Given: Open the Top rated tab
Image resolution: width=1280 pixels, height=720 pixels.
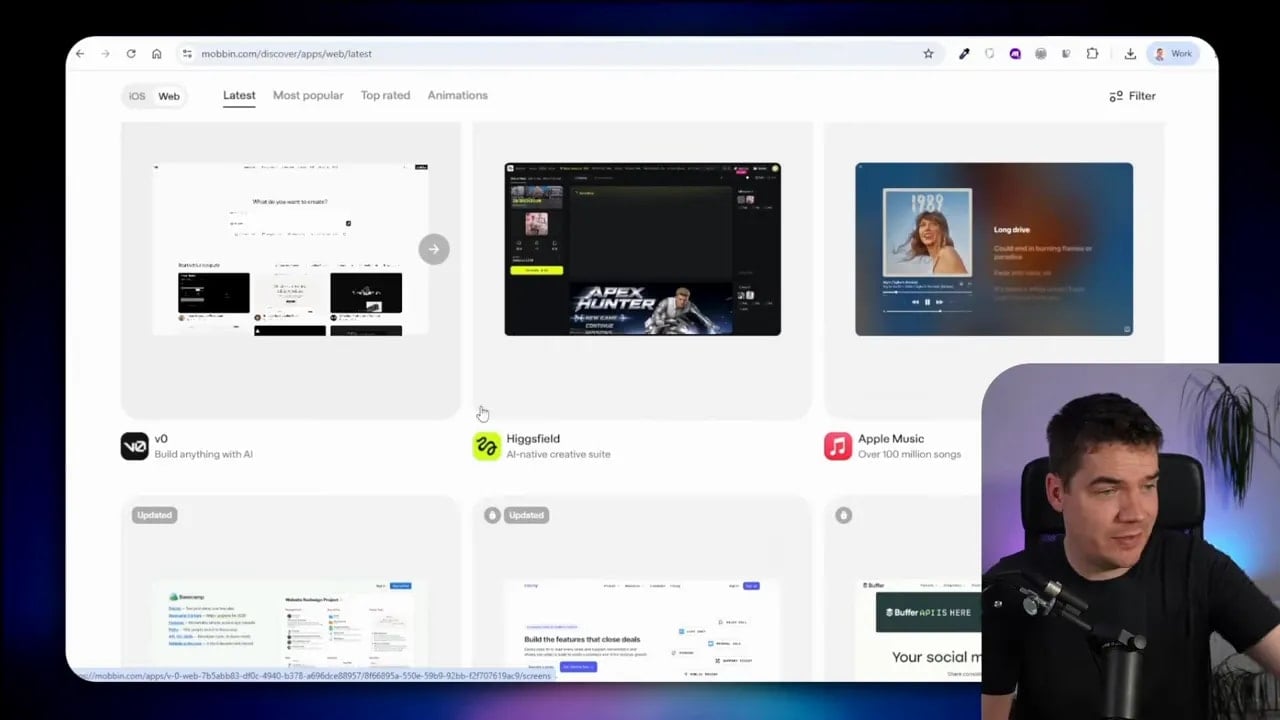Looking at the screenshot, I should 385,96.
